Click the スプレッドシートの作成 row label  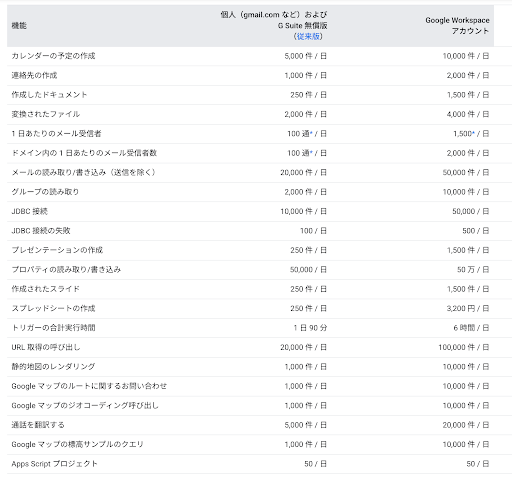tap(53, 308)
